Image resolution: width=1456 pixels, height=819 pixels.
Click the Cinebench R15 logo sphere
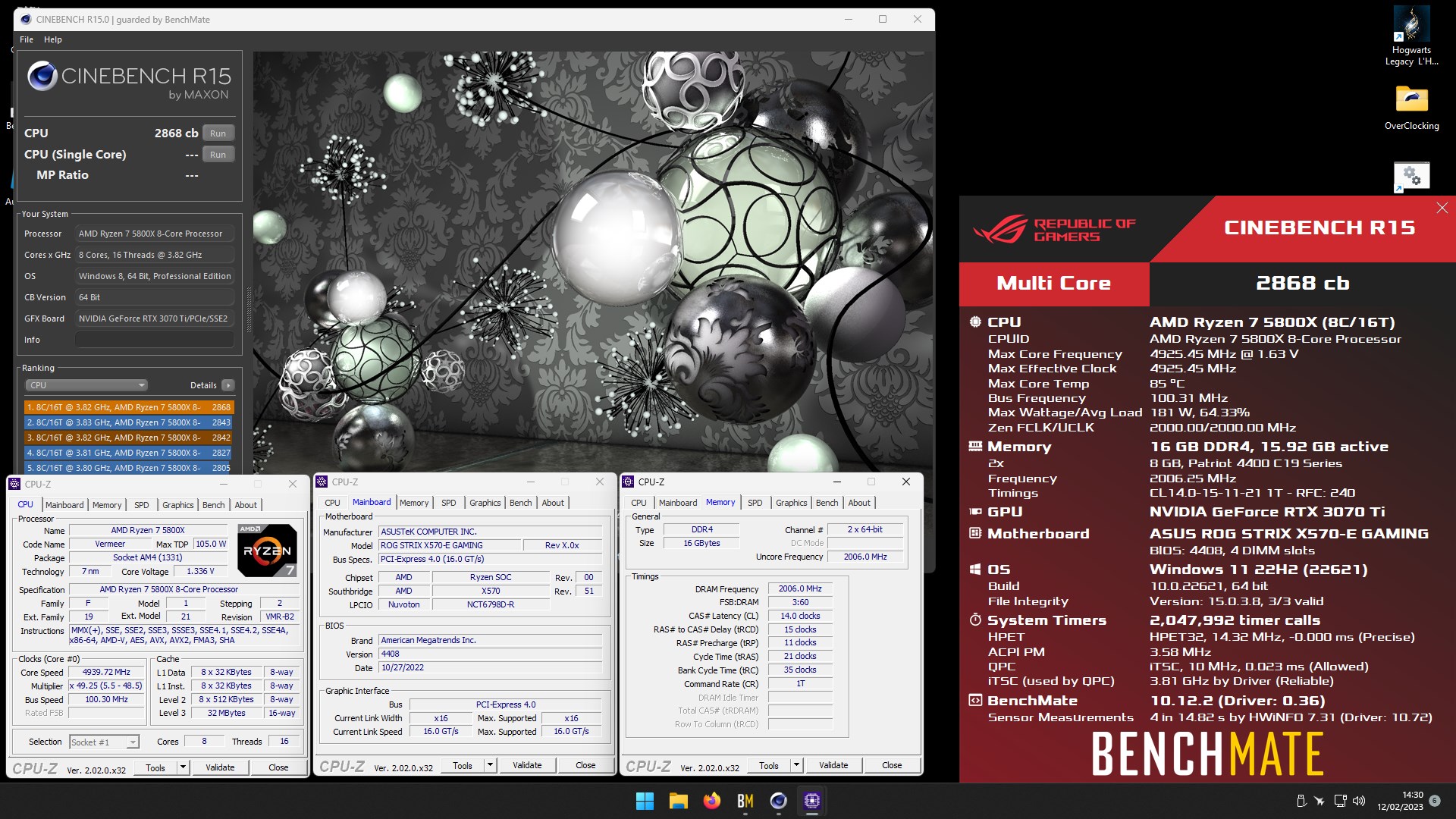tap(42, 77)
